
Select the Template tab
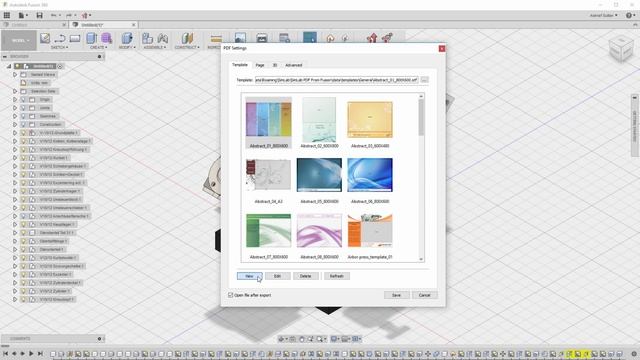pyautogui.click(x=240, y=65)
